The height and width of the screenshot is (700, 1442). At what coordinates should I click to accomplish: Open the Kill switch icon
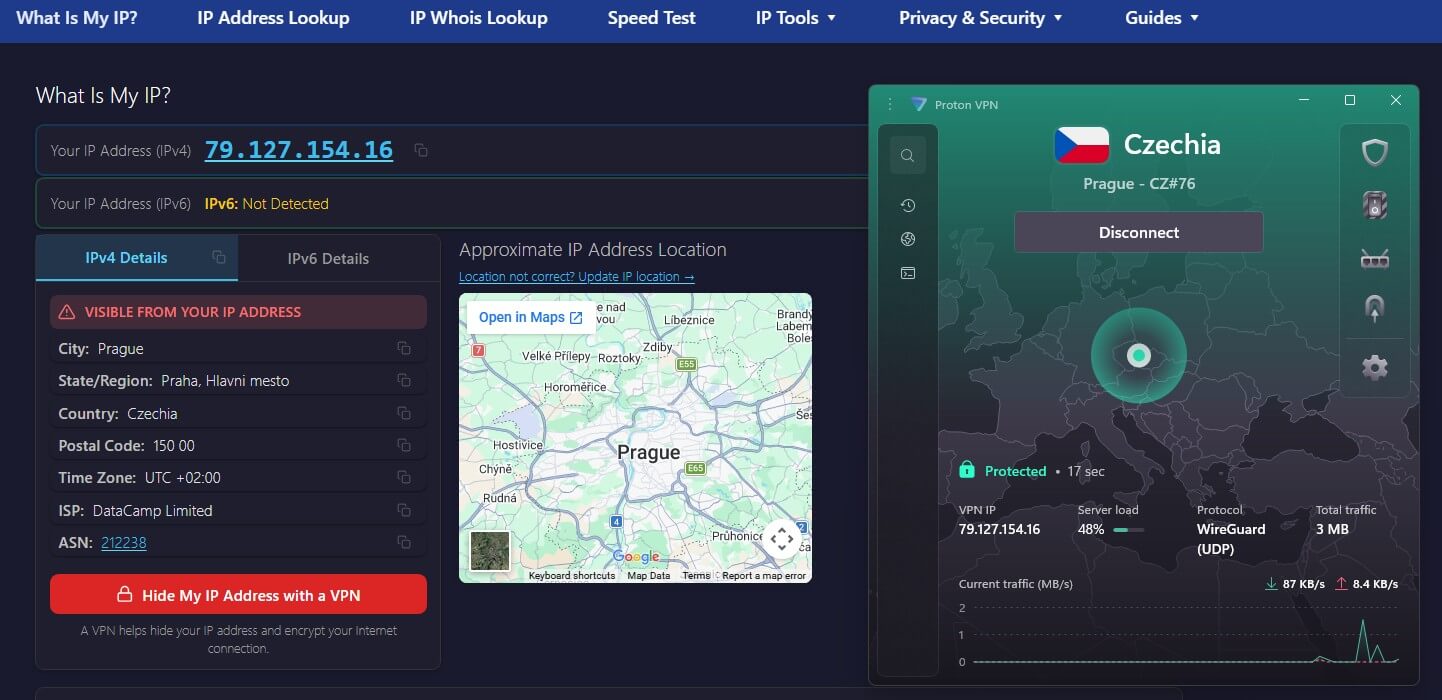[1375, 205]
